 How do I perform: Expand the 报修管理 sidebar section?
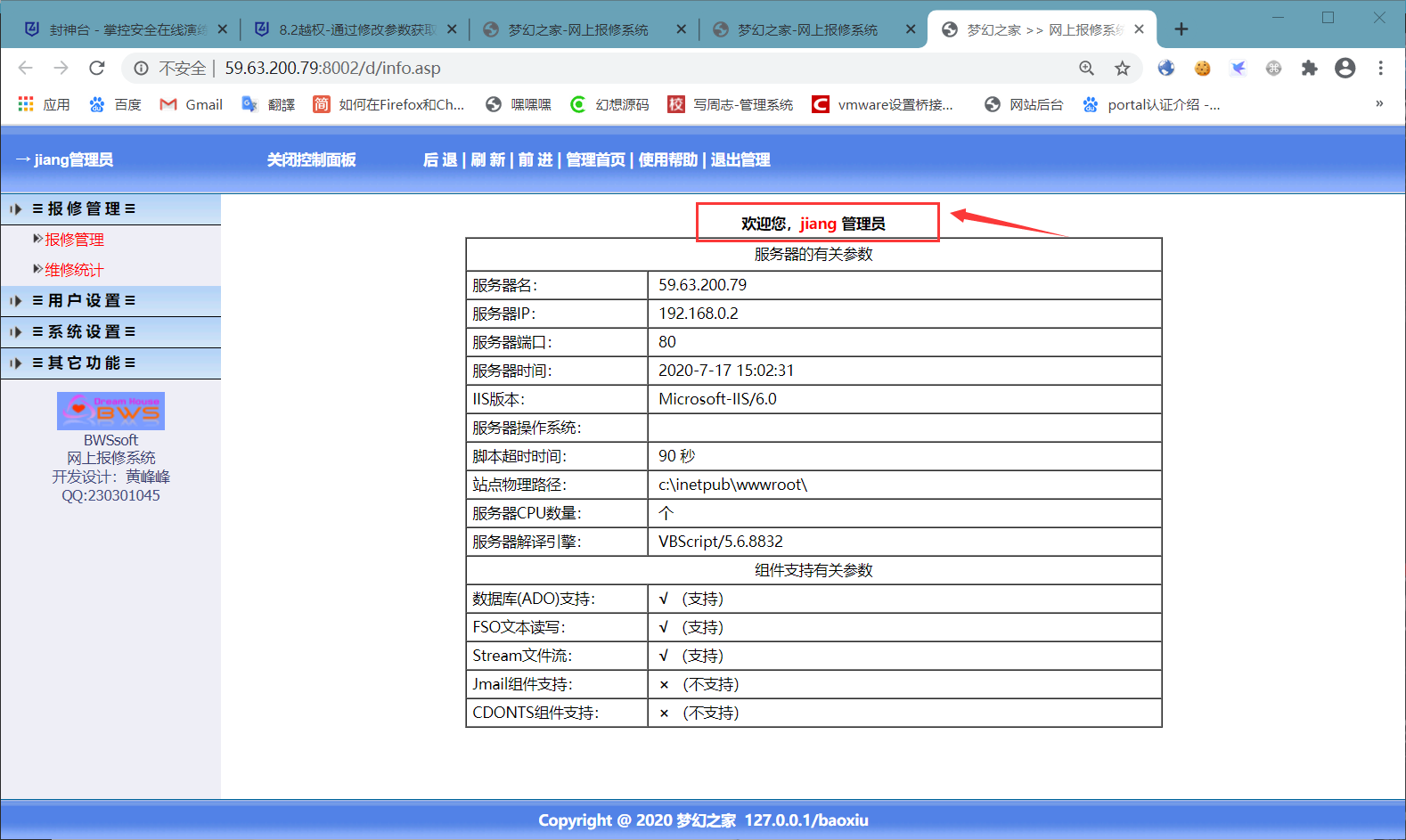pos(110,209)
